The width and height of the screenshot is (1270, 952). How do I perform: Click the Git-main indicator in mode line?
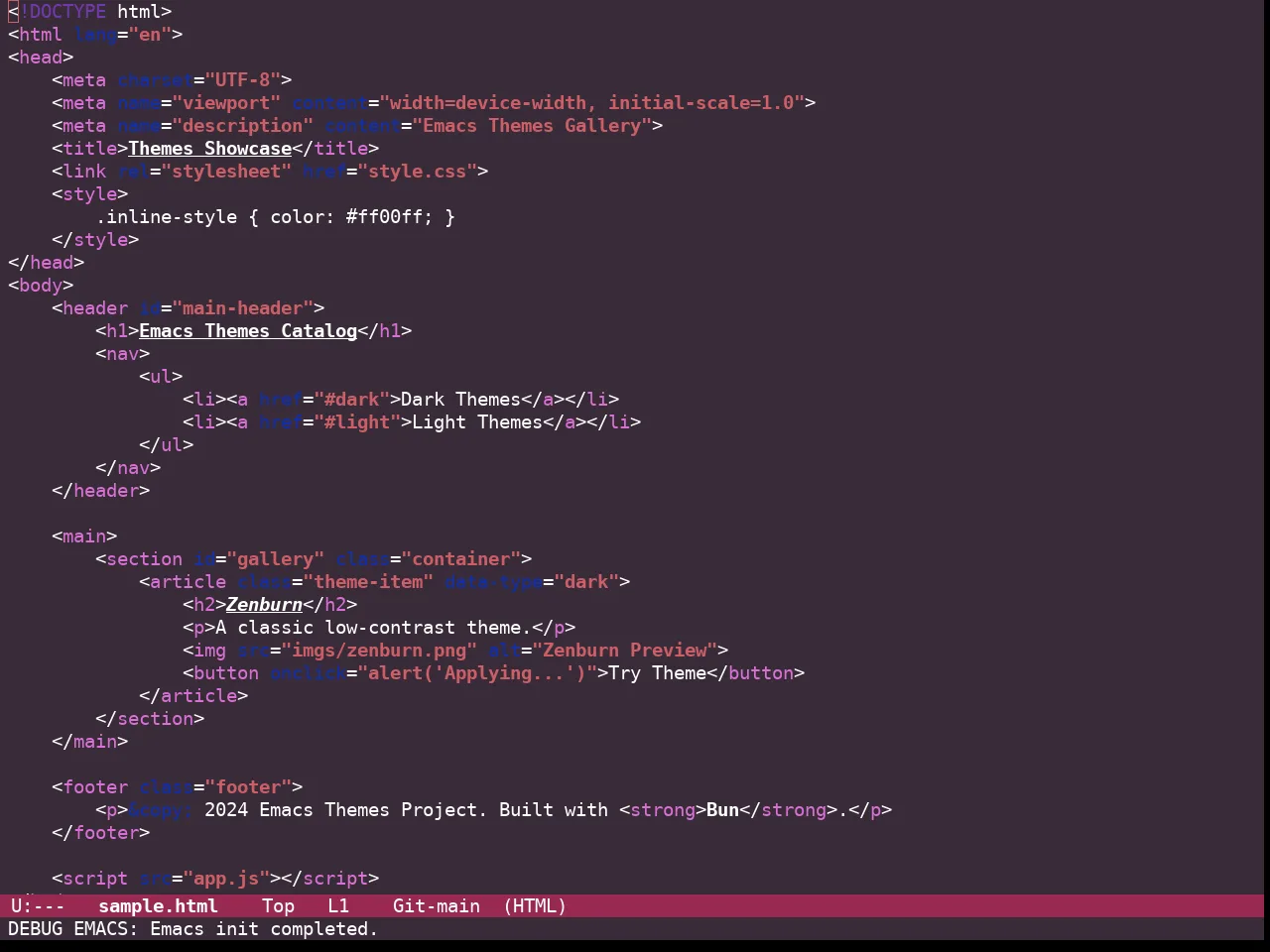[x=437, y=906]
